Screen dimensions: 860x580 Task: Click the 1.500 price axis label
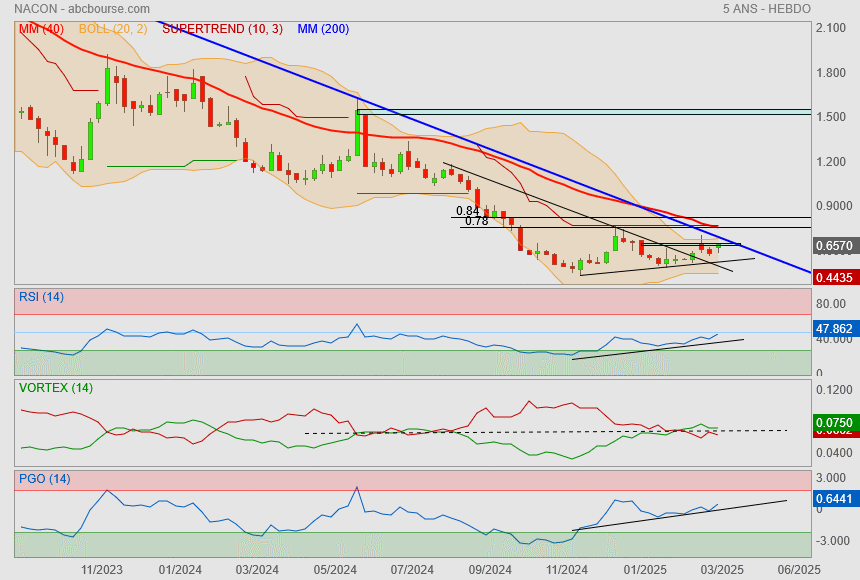click(x=831, y=117)
